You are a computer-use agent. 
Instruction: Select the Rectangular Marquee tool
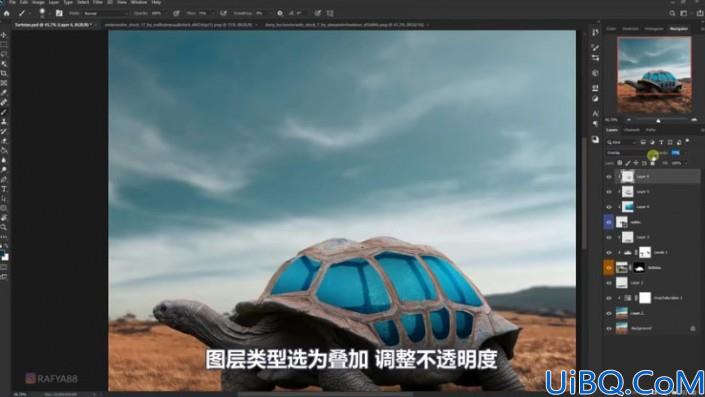pos(4,45)
